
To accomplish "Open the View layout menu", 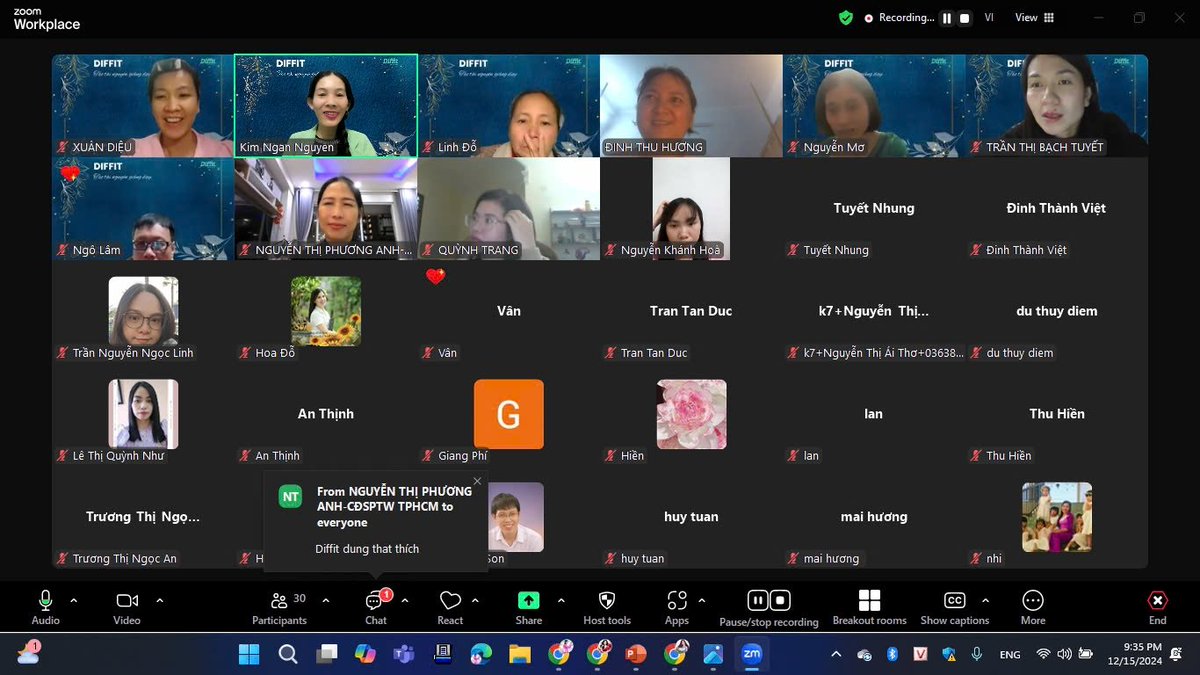I will (1034, 18).
